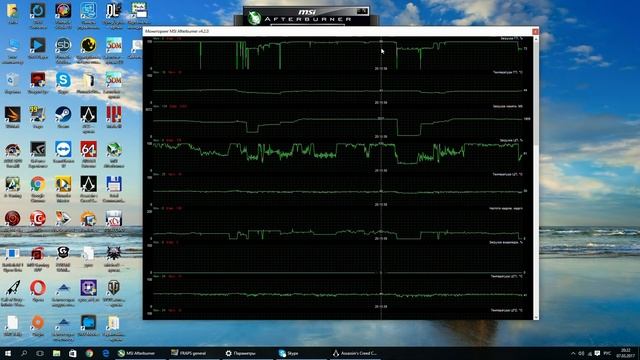Viewport: 640px width, 360px height.
Task: Show hidden system tray icons chevron
Action: click(573, 353)
